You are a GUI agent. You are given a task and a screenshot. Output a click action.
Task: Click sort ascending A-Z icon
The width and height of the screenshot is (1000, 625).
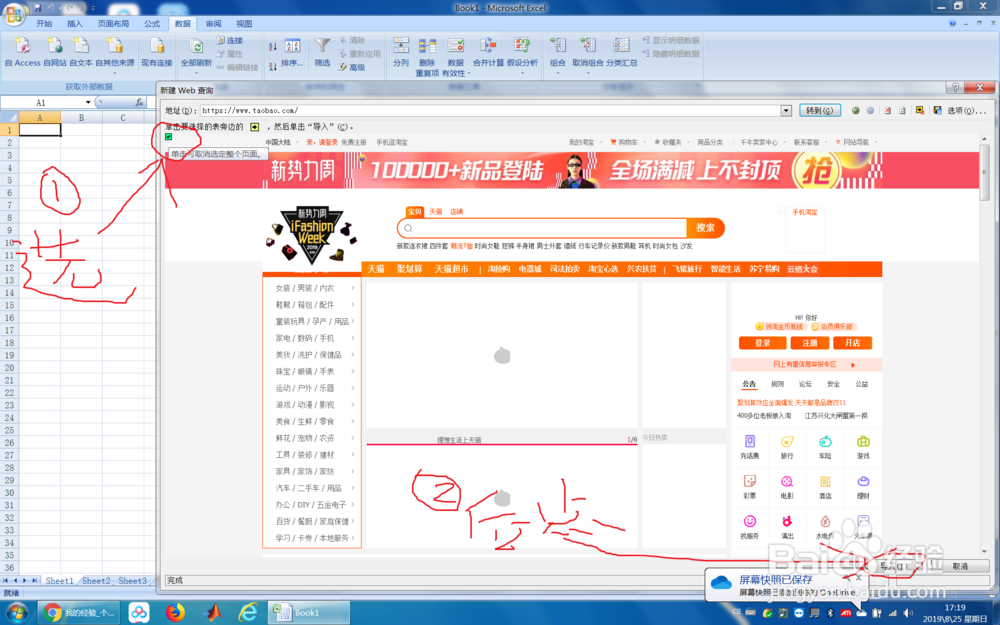pyautogui.click(x=273, y=47)
